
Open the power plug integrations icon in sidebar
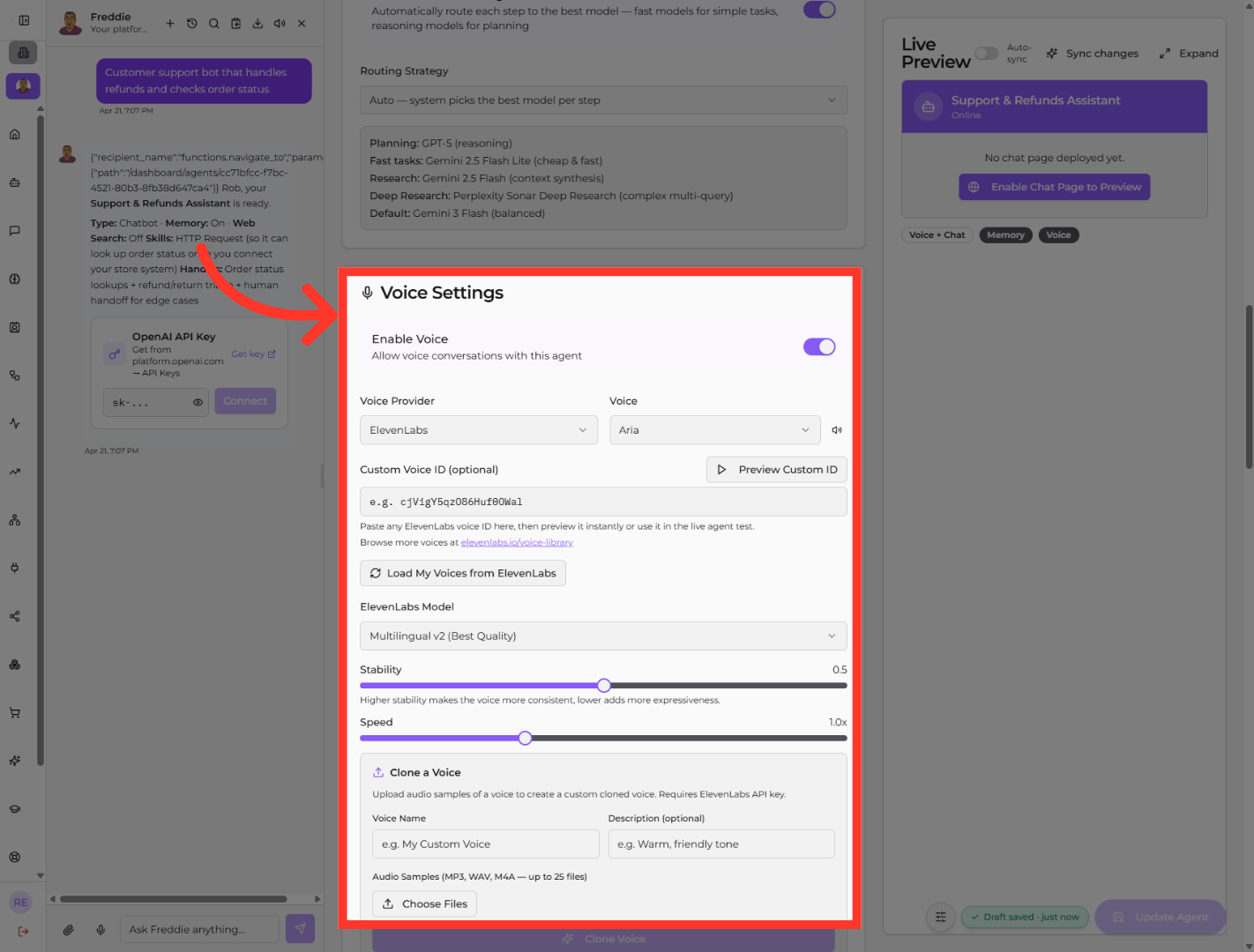tap(15, 568)
